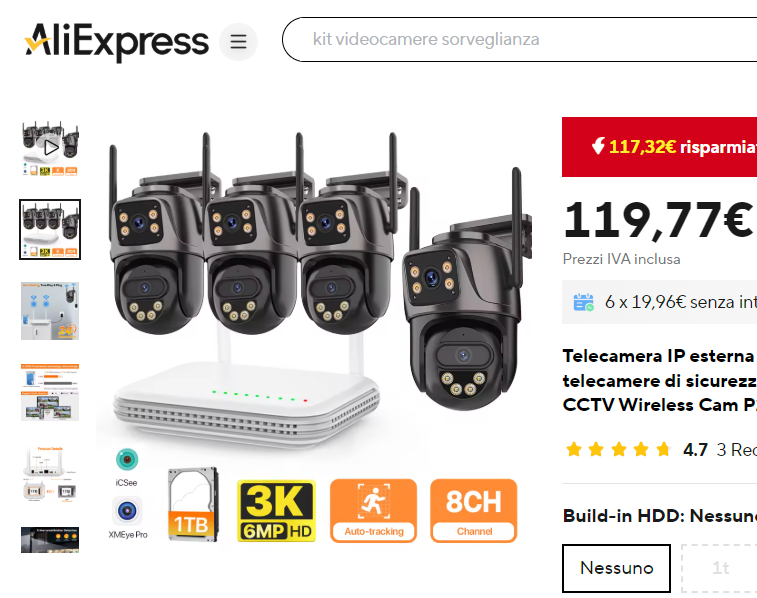Select the second camera kit thumbnail
Image resolution: width=757 pixels, height=598 pixels.
pos(50,229)
